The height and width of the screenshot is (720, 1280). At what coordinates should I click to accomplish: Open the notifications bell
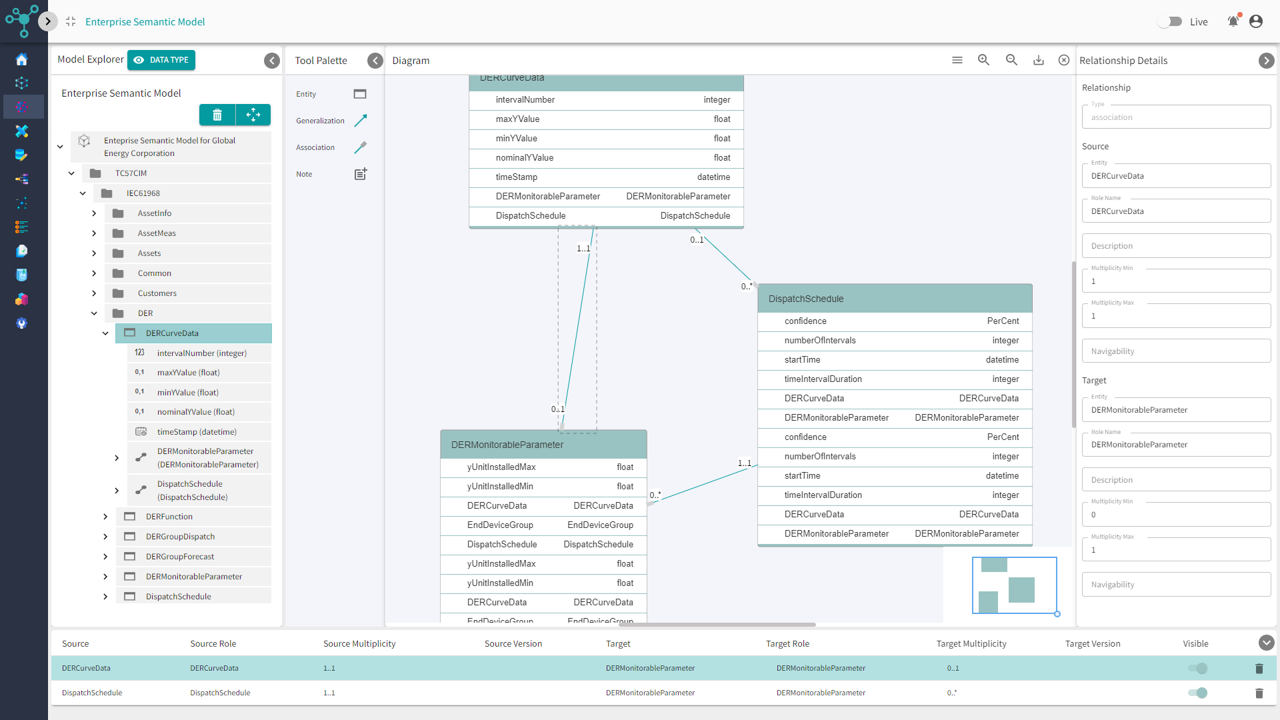(x=1233, y=21)
